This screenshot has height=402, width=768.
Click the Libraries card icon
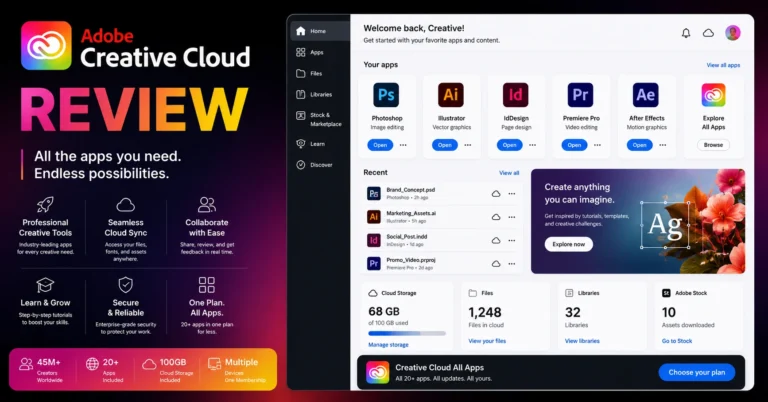point(569,293)
